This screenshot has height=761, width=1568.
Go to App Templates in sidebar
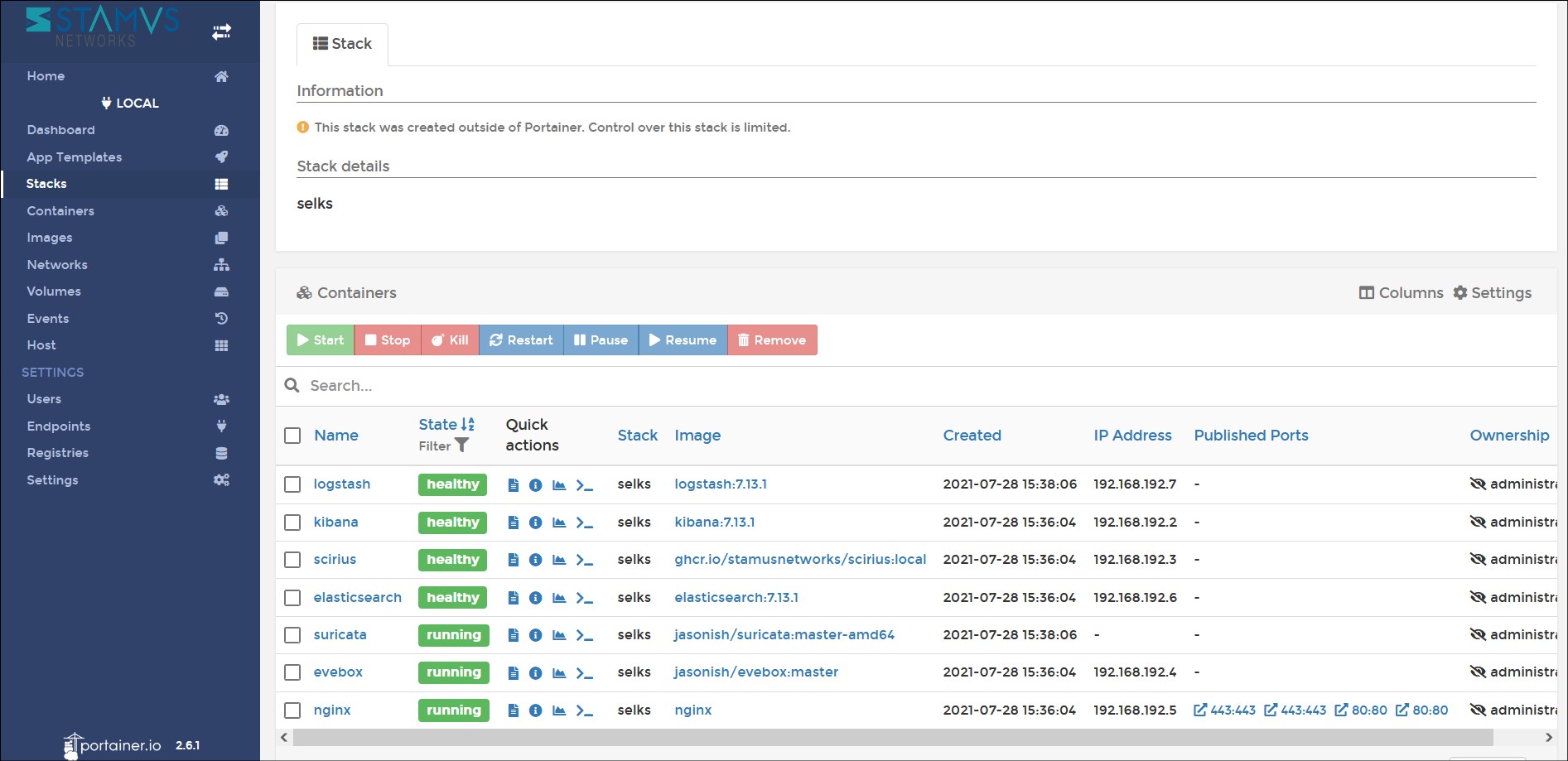click(130, 157)
